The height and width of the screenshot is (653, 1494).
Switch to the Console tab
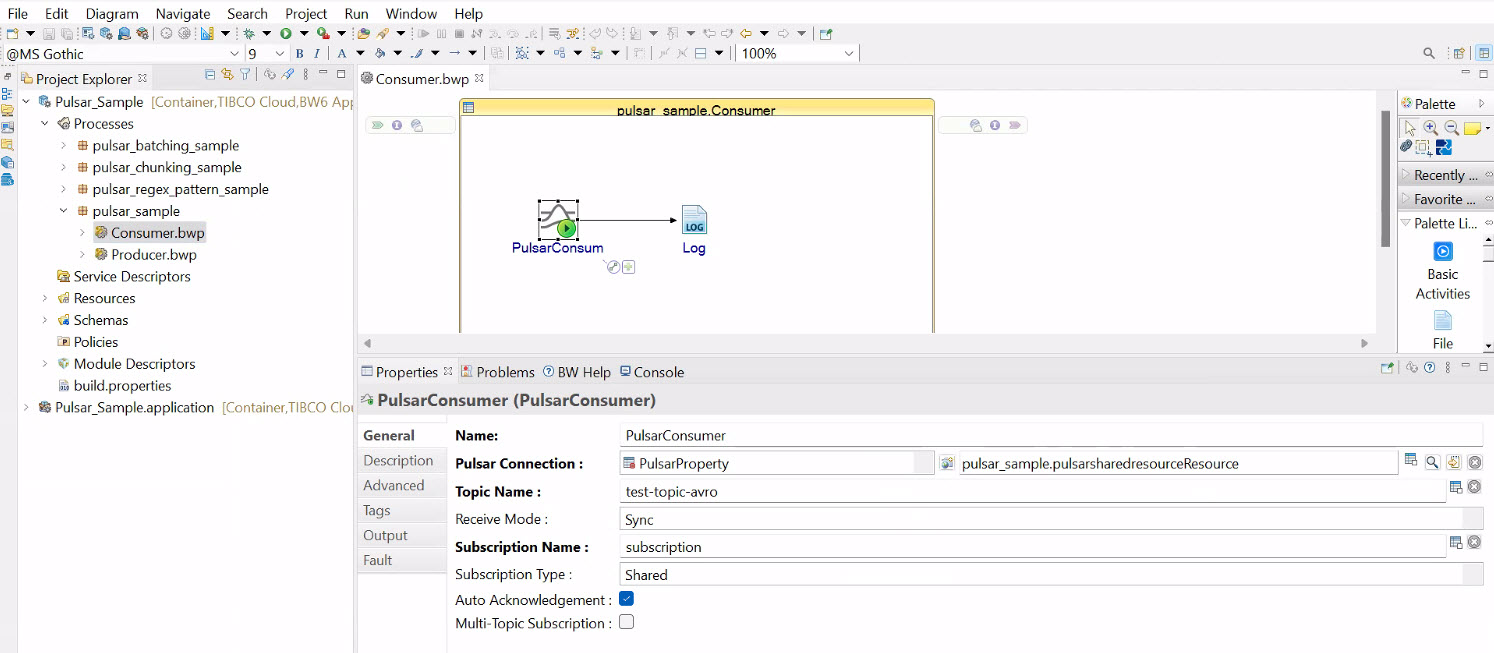[x=652, y=372]
